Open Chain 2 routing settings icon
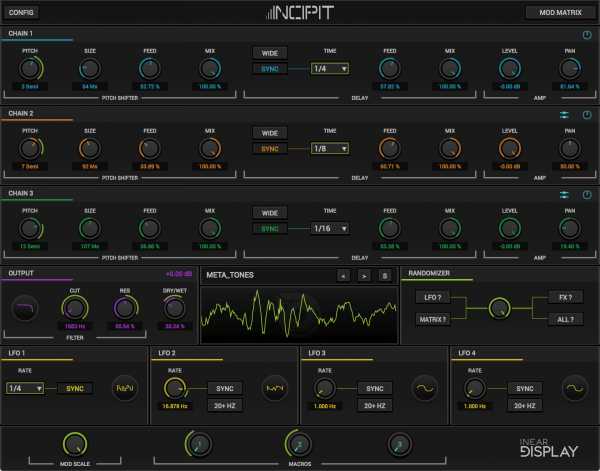Viewport: 600px width, 471px height. 564,115
